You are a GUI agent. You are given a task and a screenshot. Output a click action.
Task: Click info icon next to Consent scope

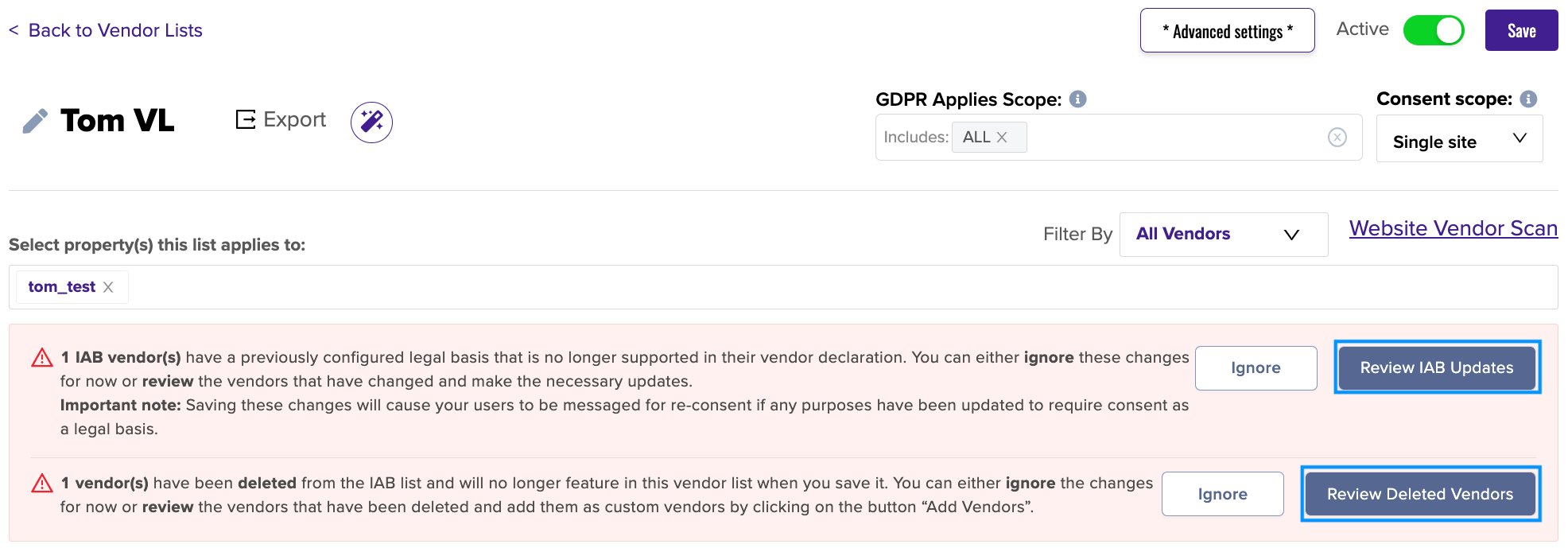pos(1528,99)
